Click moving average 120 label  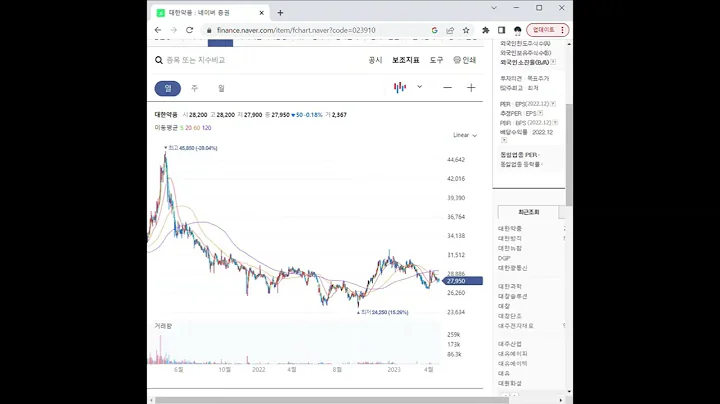pyautogui.click(x=207, y=128)
